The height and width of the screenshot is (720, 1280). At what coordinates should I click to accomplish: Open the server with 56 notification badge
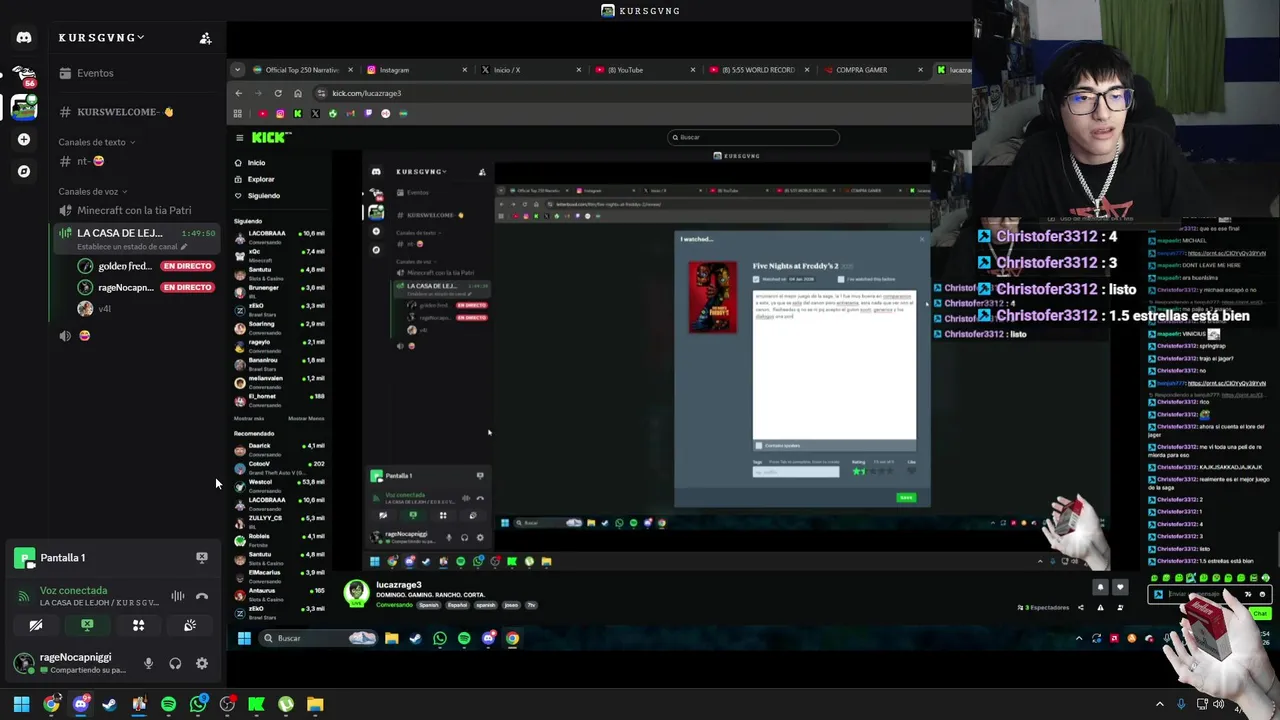tap(24, 76)
